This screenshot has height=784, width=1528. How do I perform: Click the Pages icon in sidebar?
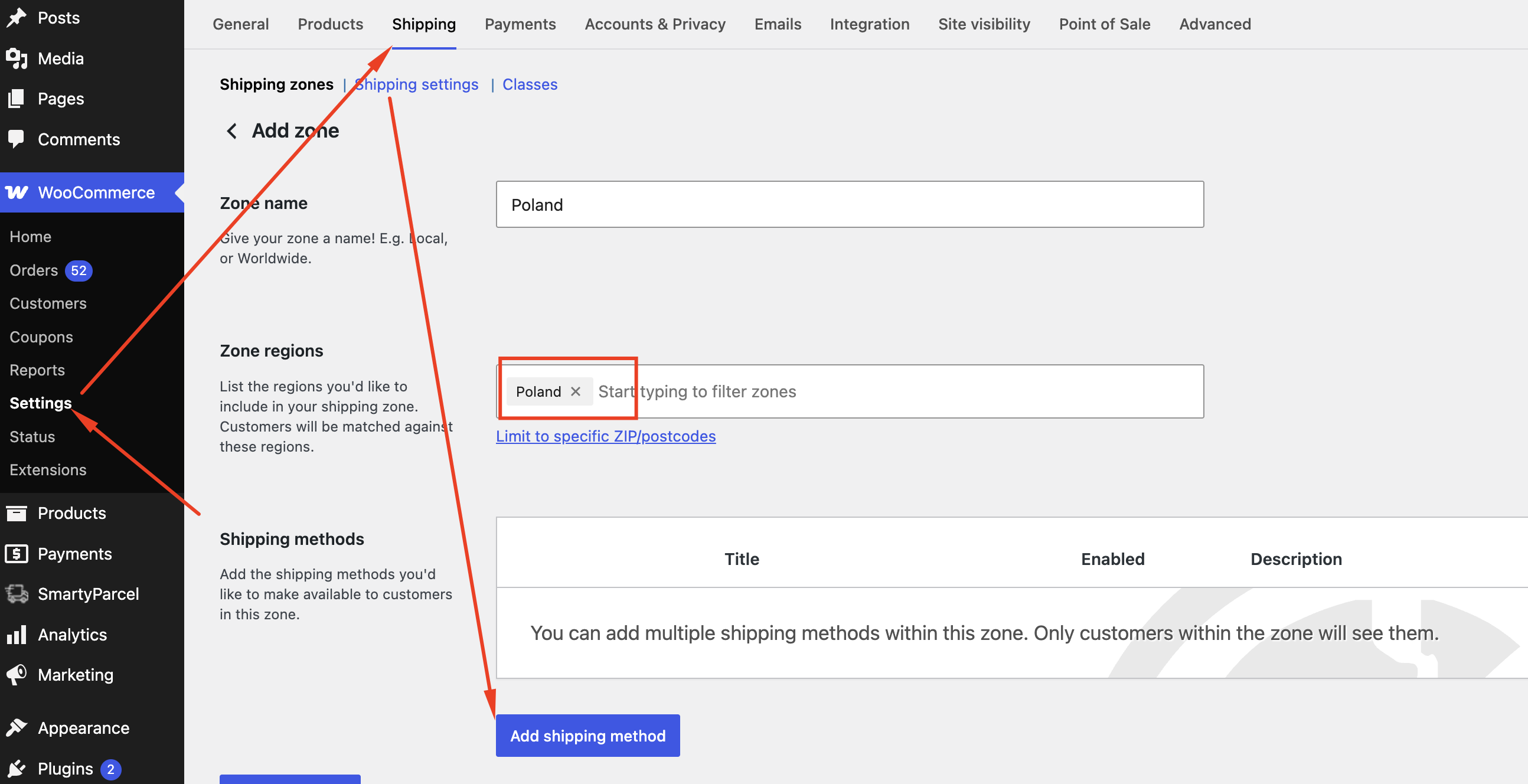[17, 99]
